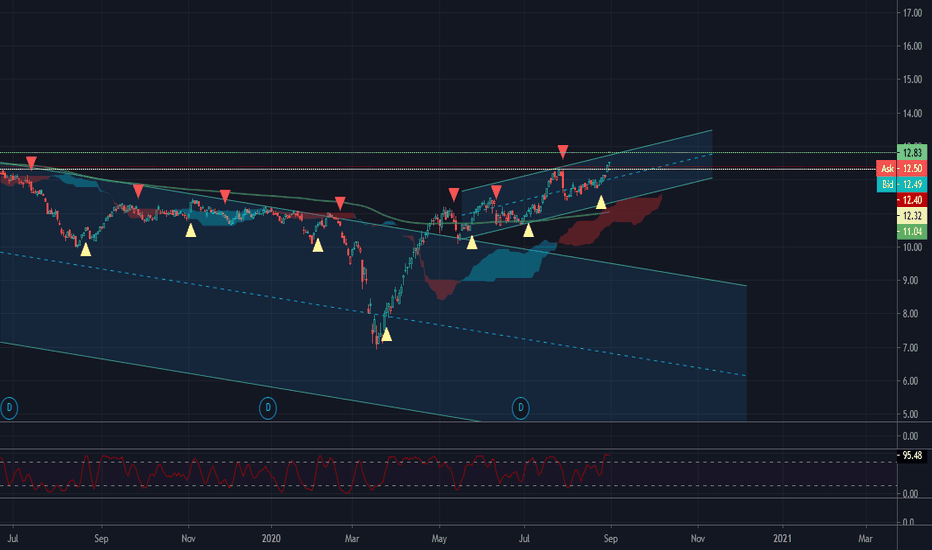Open the dividend D marker just before 2020

268,408
